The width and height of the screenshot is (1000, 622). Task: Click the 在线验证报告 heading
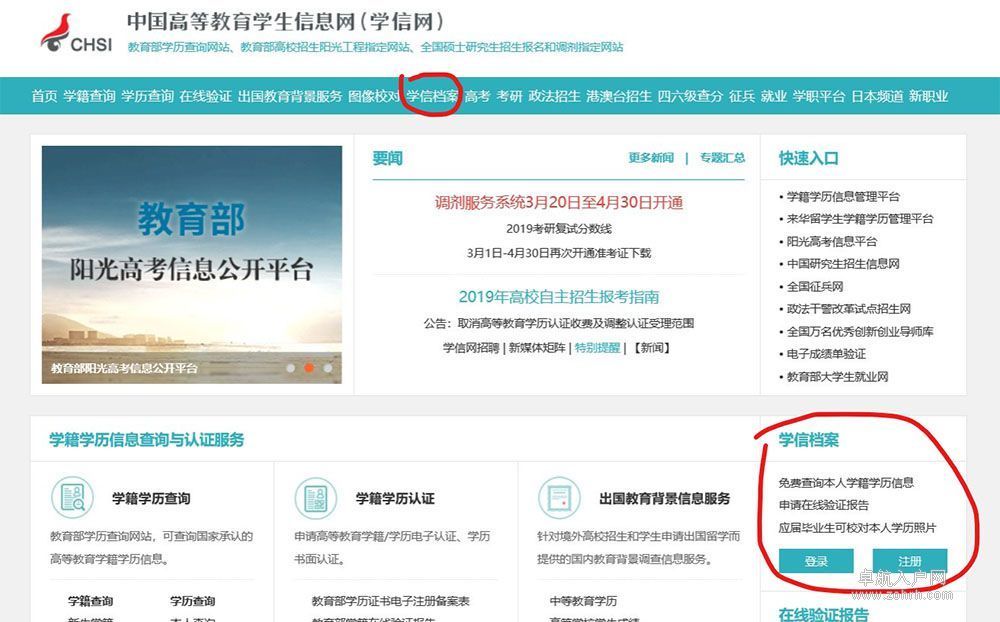[x=823, y=614]
